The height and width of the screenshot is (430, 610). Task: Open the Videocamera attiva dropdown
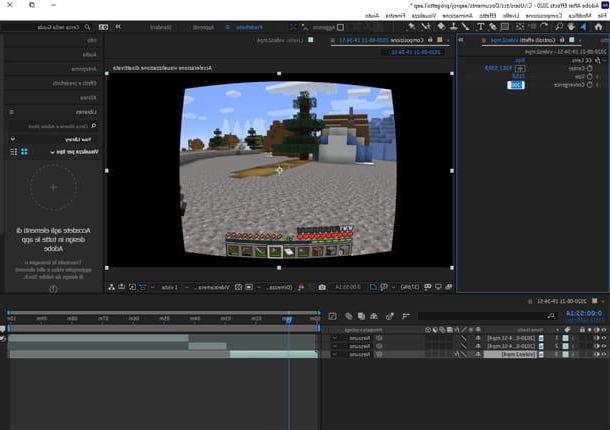click(x=210, y=287)
